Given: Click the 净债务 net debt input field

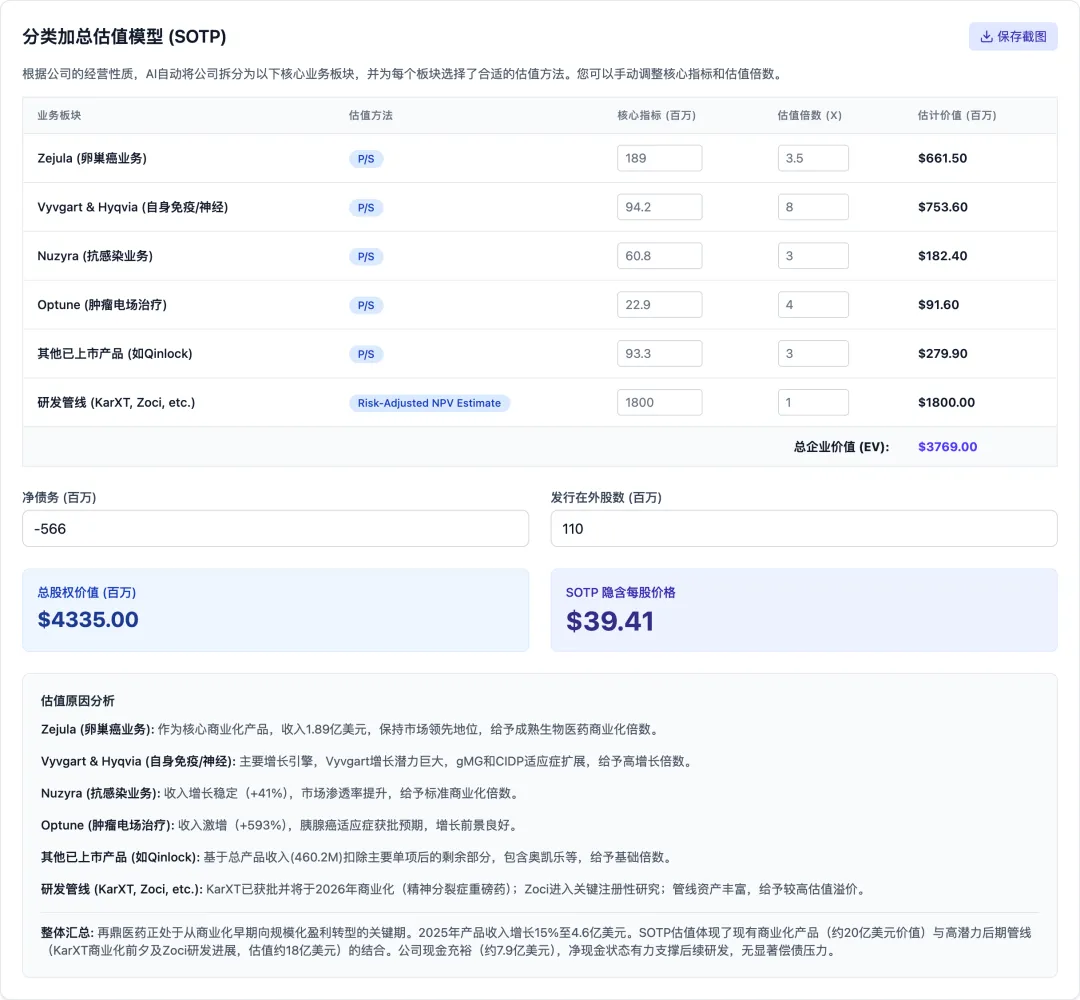Looking at the screenshot, I should [x=276, y=528].
